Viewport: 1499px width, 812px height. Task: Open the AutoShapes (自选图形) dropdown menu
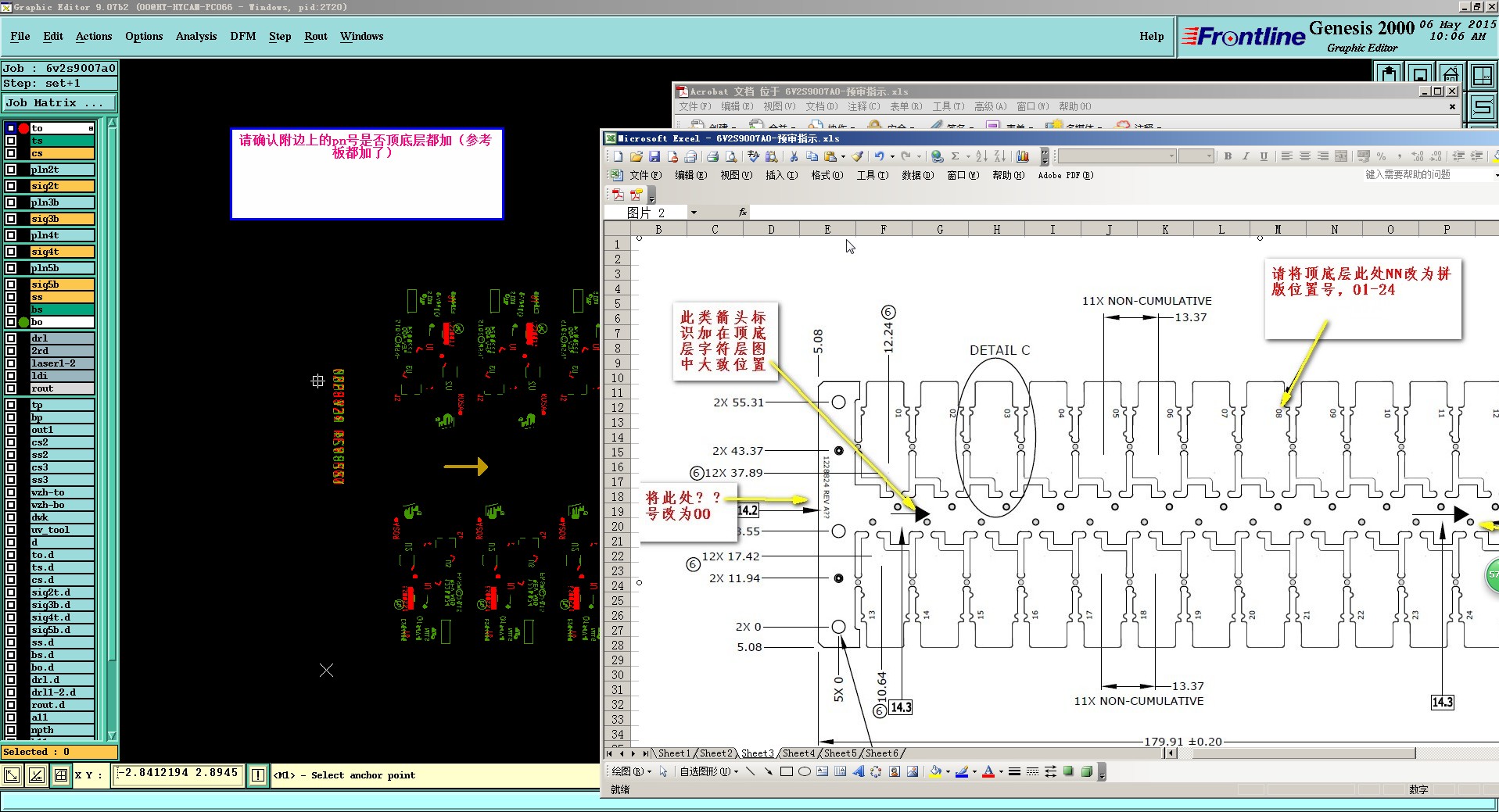709,772
